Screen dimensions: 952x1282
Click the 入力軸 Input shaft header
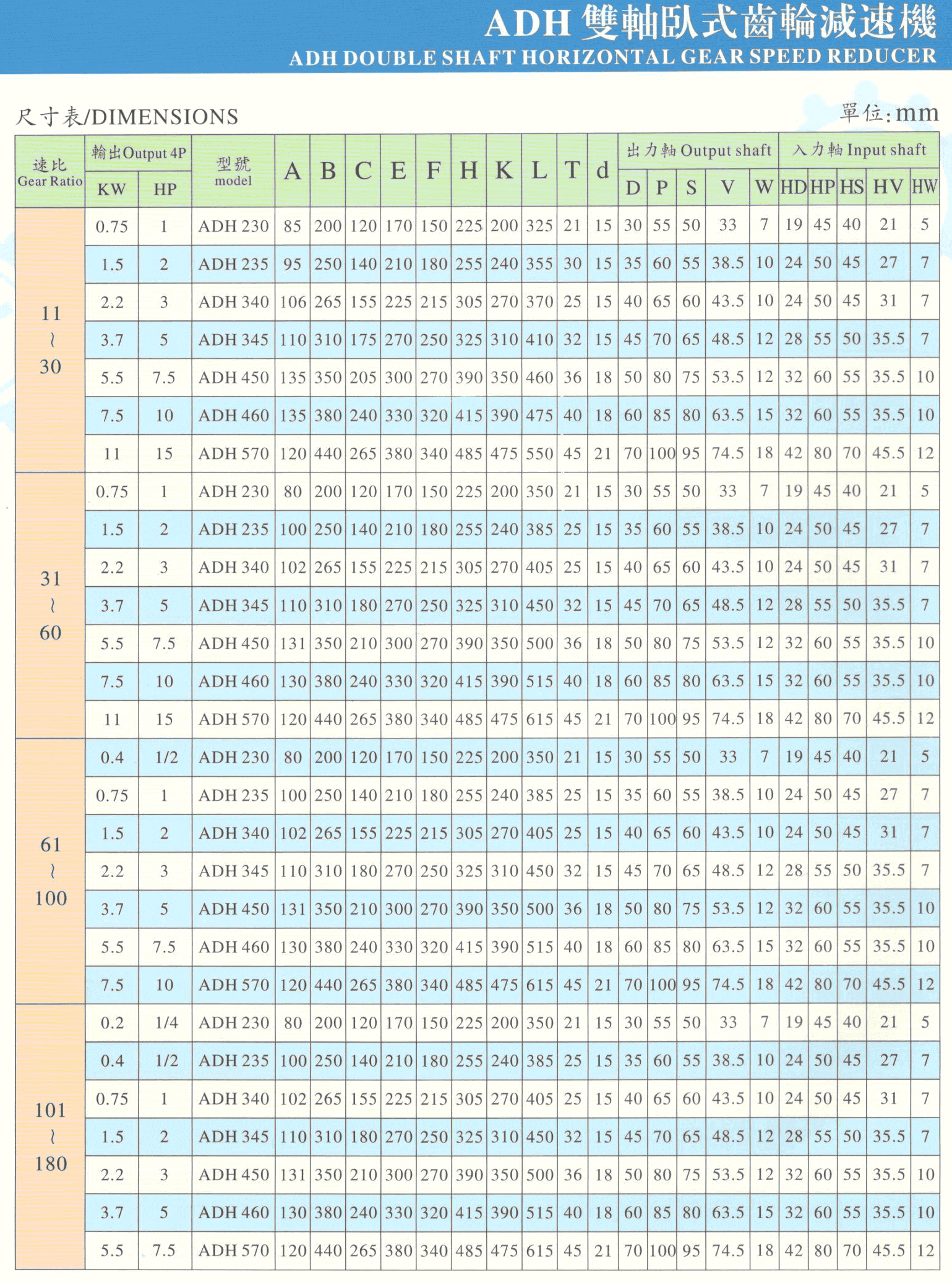[859, 150]
